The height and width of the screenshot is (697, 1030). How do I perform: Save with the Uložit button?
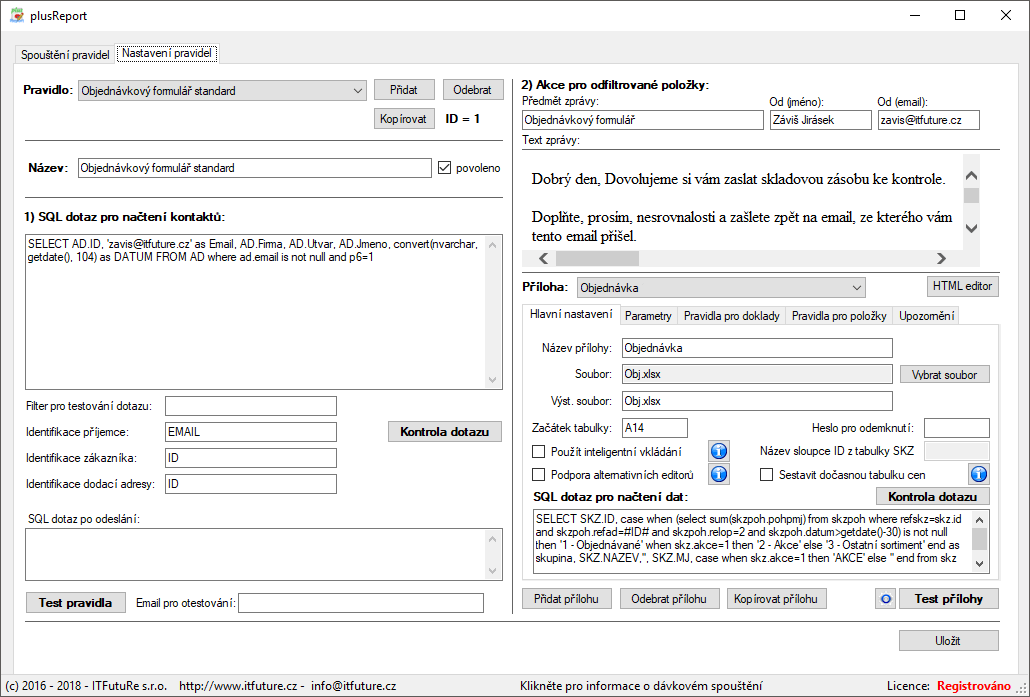pyautogui.click(x=949, y=641)
